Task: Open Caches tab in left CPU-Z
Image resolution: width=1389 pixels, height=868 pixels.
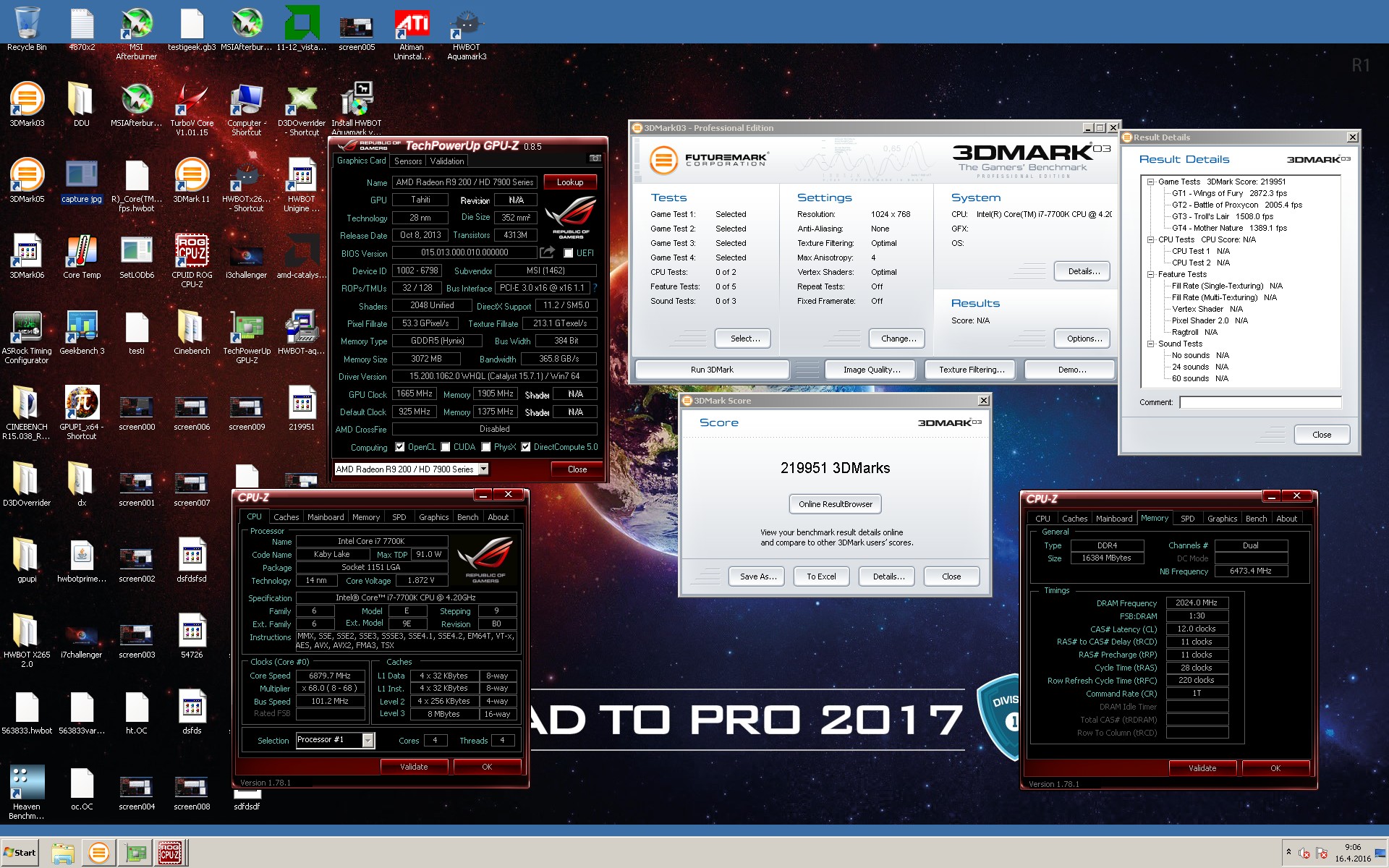Action: pyautogui.click(x=286, y=517)
